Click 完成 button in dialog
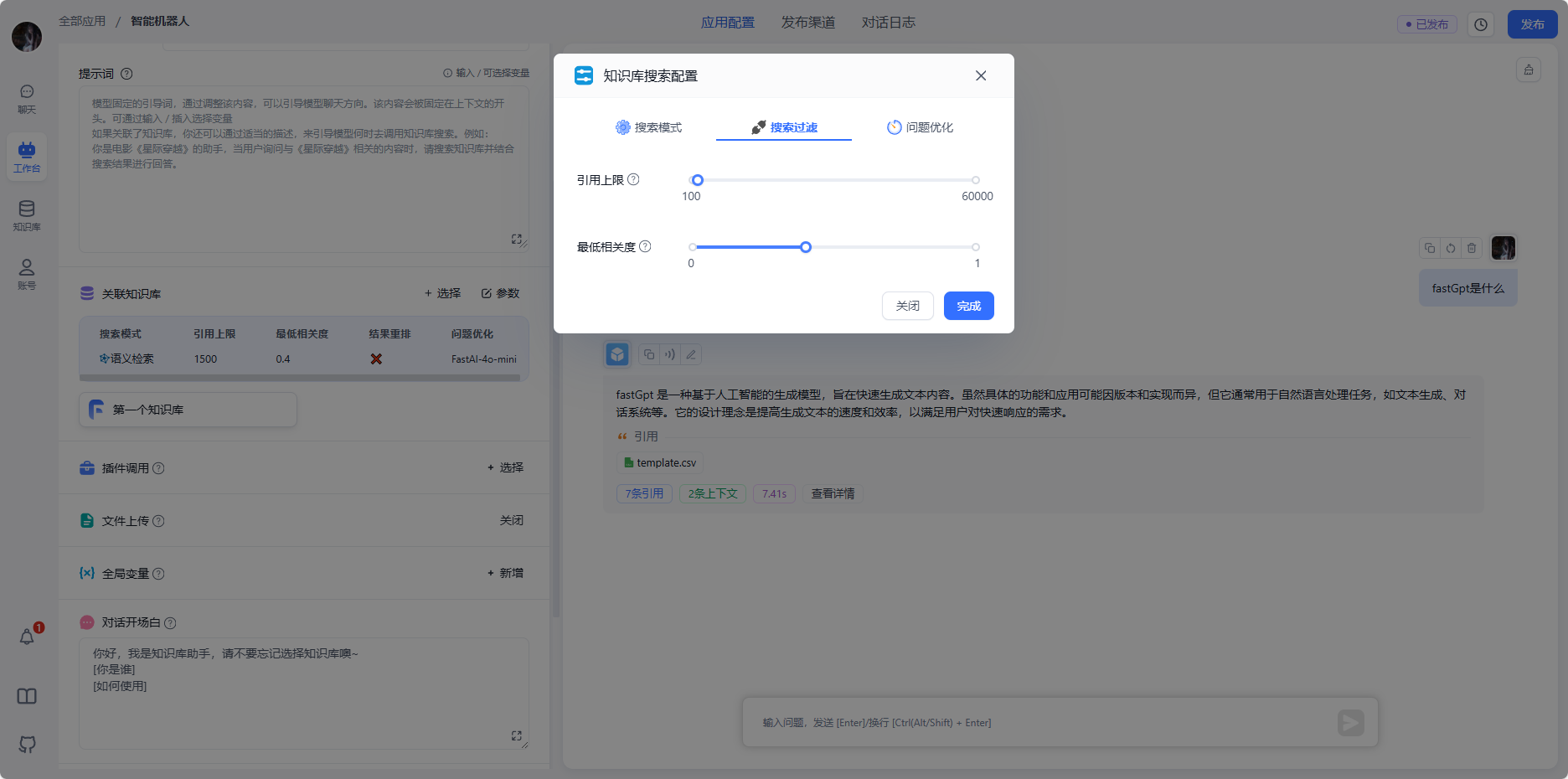 click(x=969, y=306)
